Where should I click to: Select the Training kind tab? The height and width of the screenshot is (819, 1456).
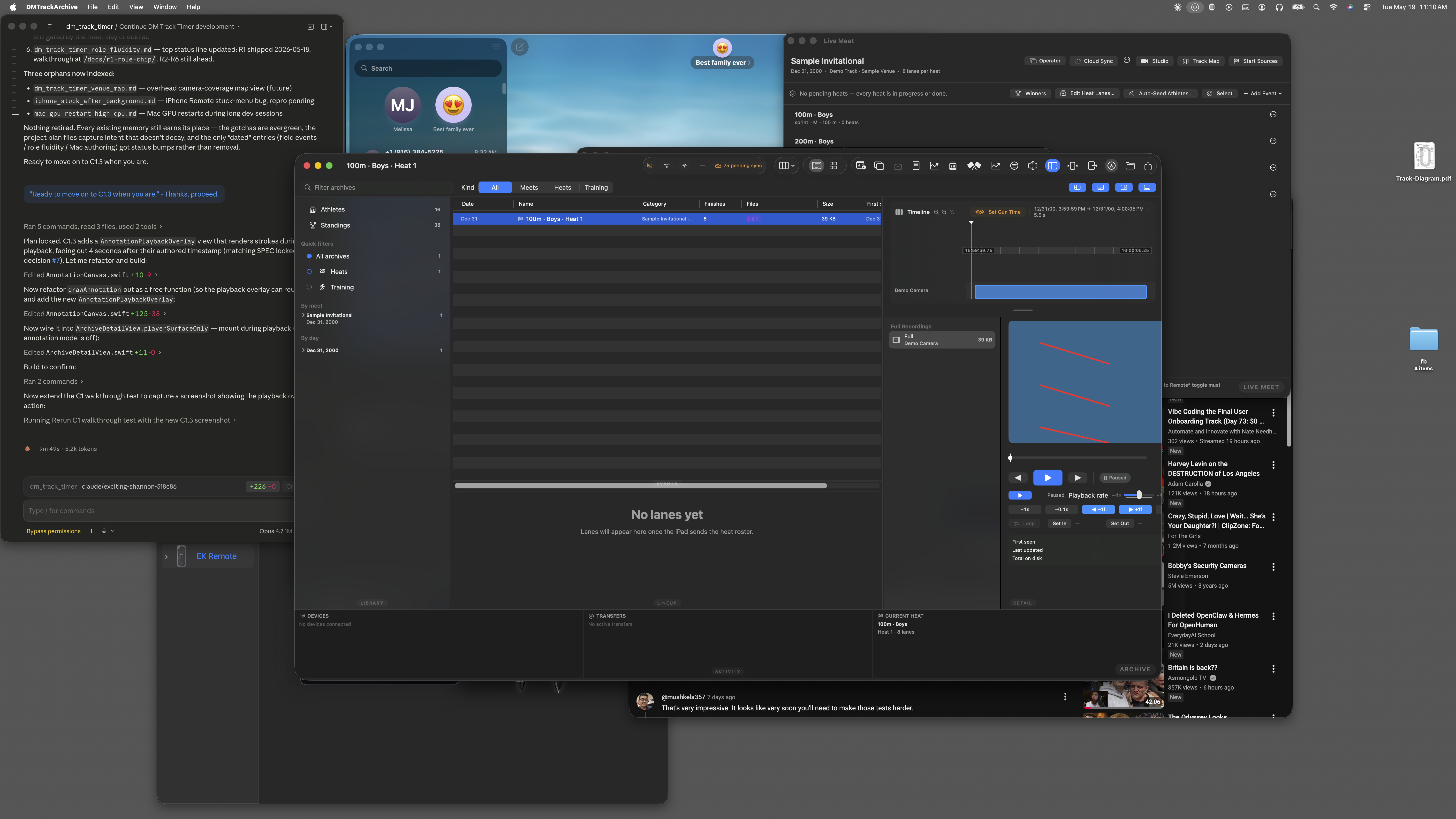(x=596, y=187)
